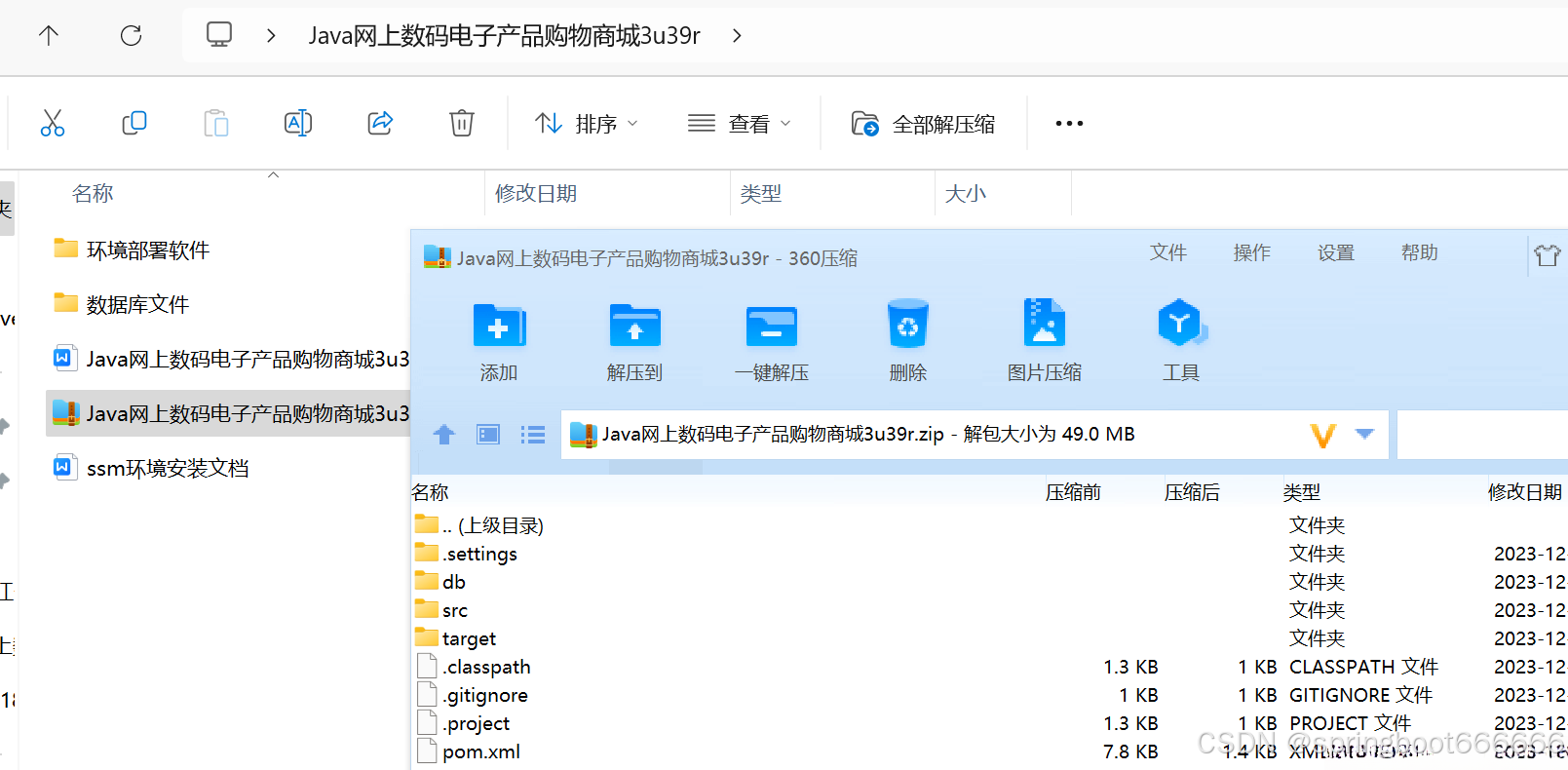
Task: Click the orange V icon in path bar
Action: (x=1322, y=435)
